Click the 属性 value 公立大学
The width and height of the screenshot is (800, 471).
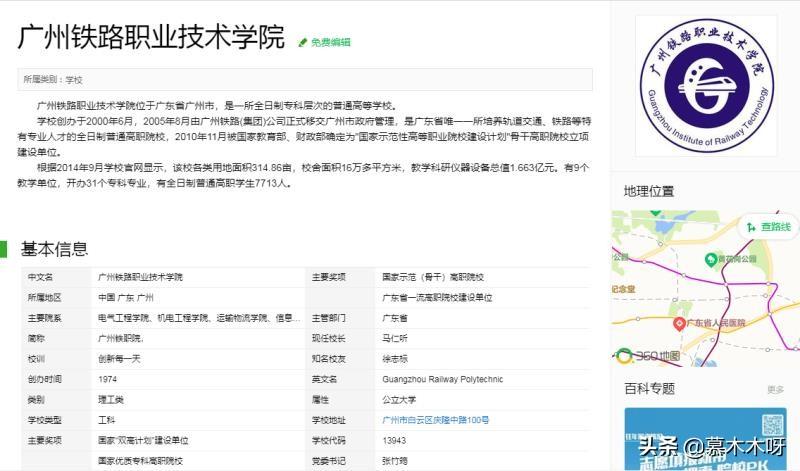pos(399,400)
